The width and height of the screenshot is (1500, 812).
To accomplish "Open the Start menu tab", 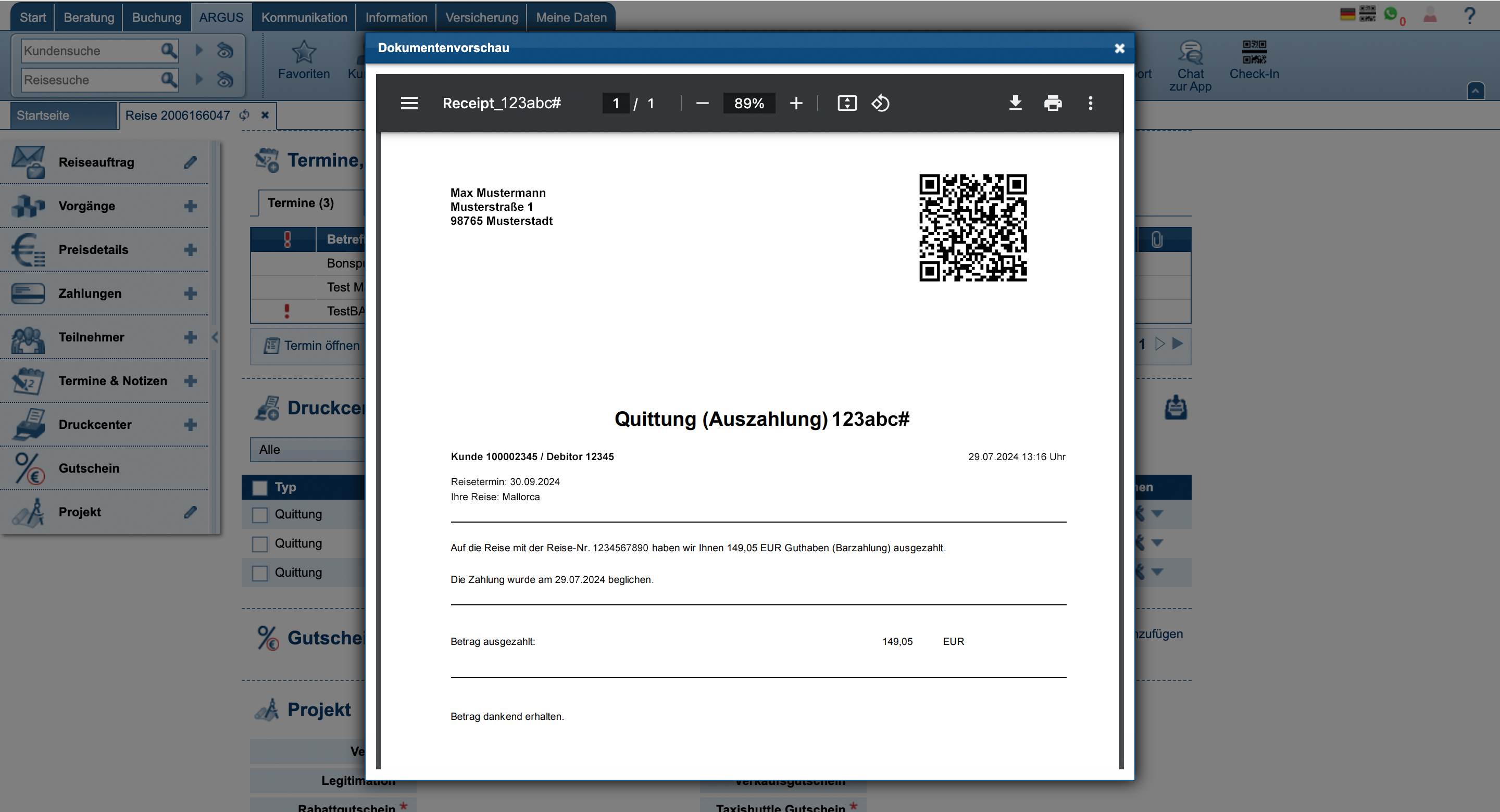I will tap(33, 17).
